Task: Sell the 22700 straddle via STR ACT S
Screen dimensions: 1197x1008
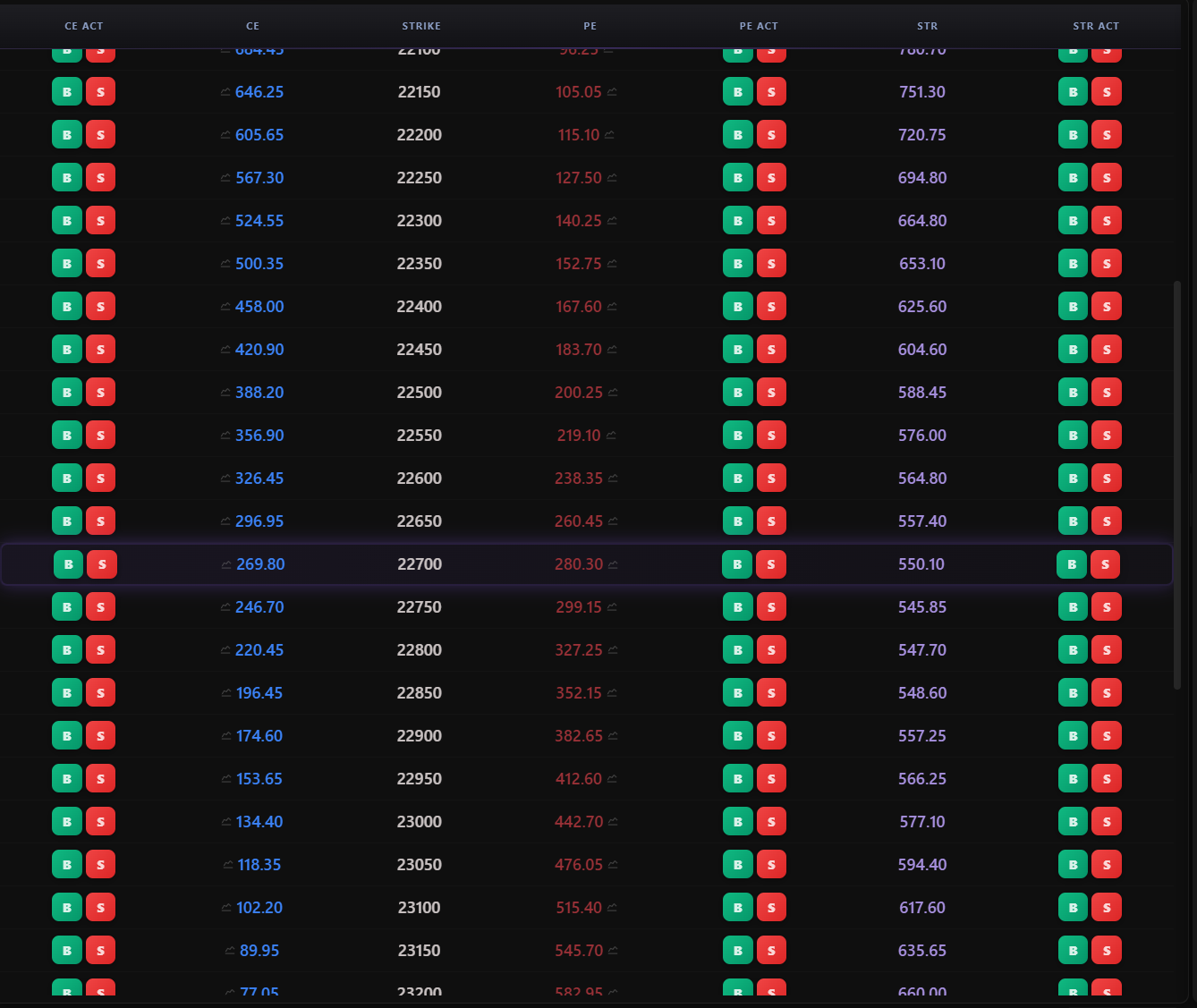Action: [1106, 564]
